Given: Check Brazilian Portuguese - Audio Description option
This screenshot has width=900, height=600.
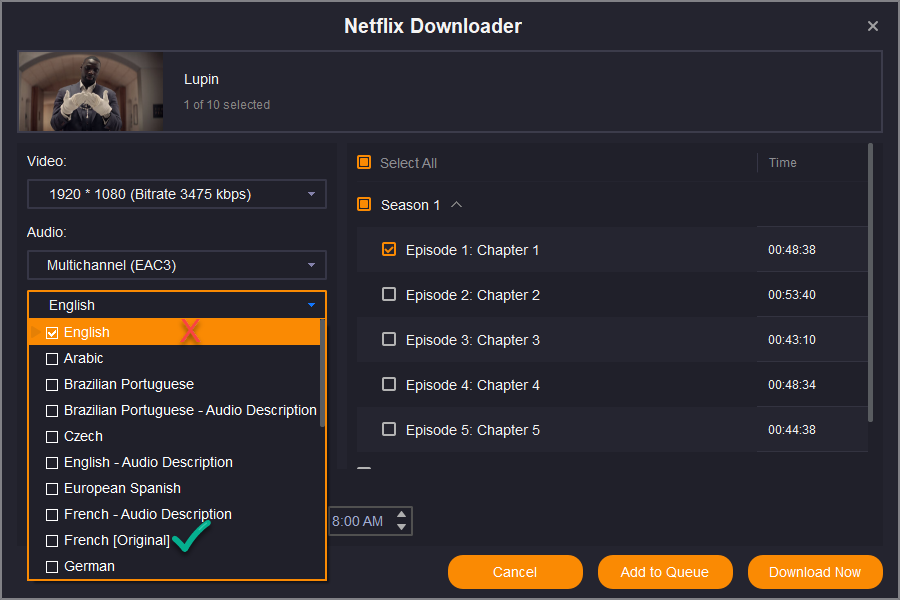Looking at the screenshot, I should (52, 411).
